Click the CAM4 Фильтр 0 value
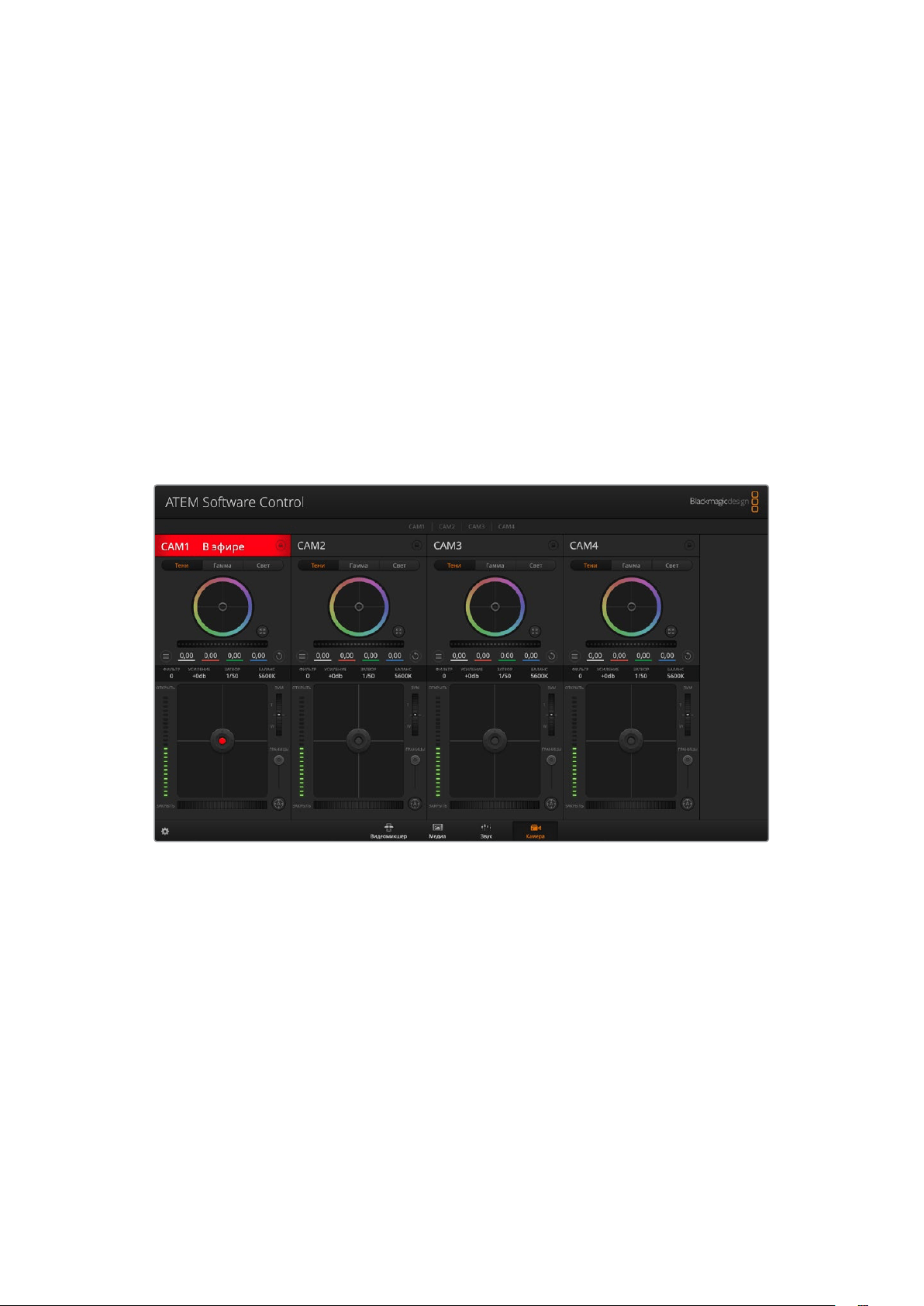924x1306 pixels. coord(580,676)
